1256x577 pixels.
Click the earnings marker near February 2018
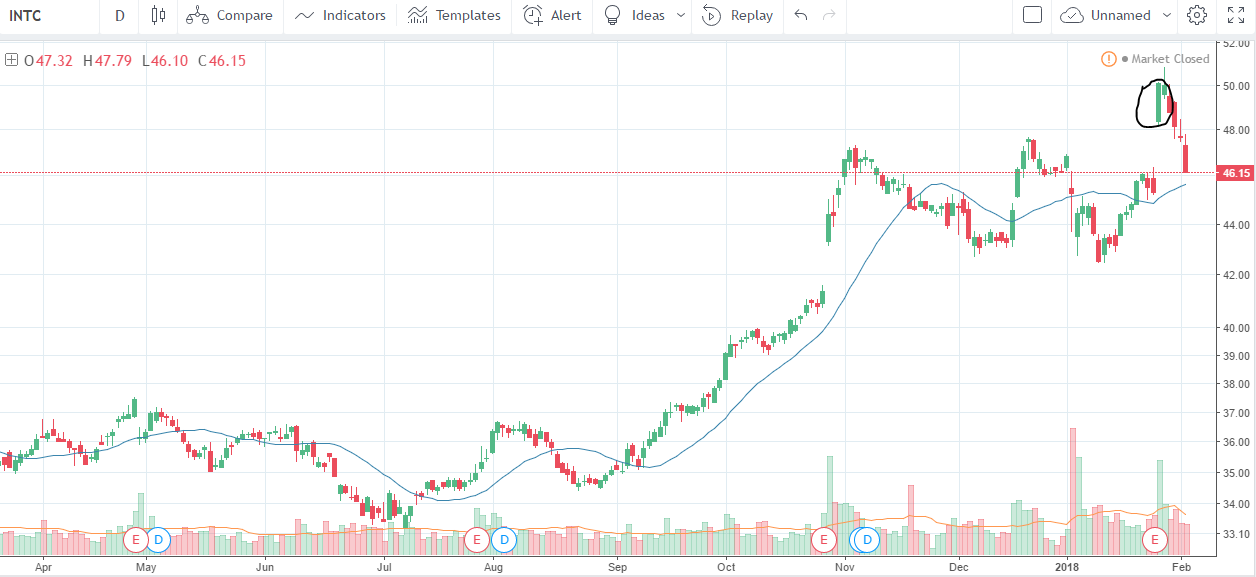[x=1155, y=540]
